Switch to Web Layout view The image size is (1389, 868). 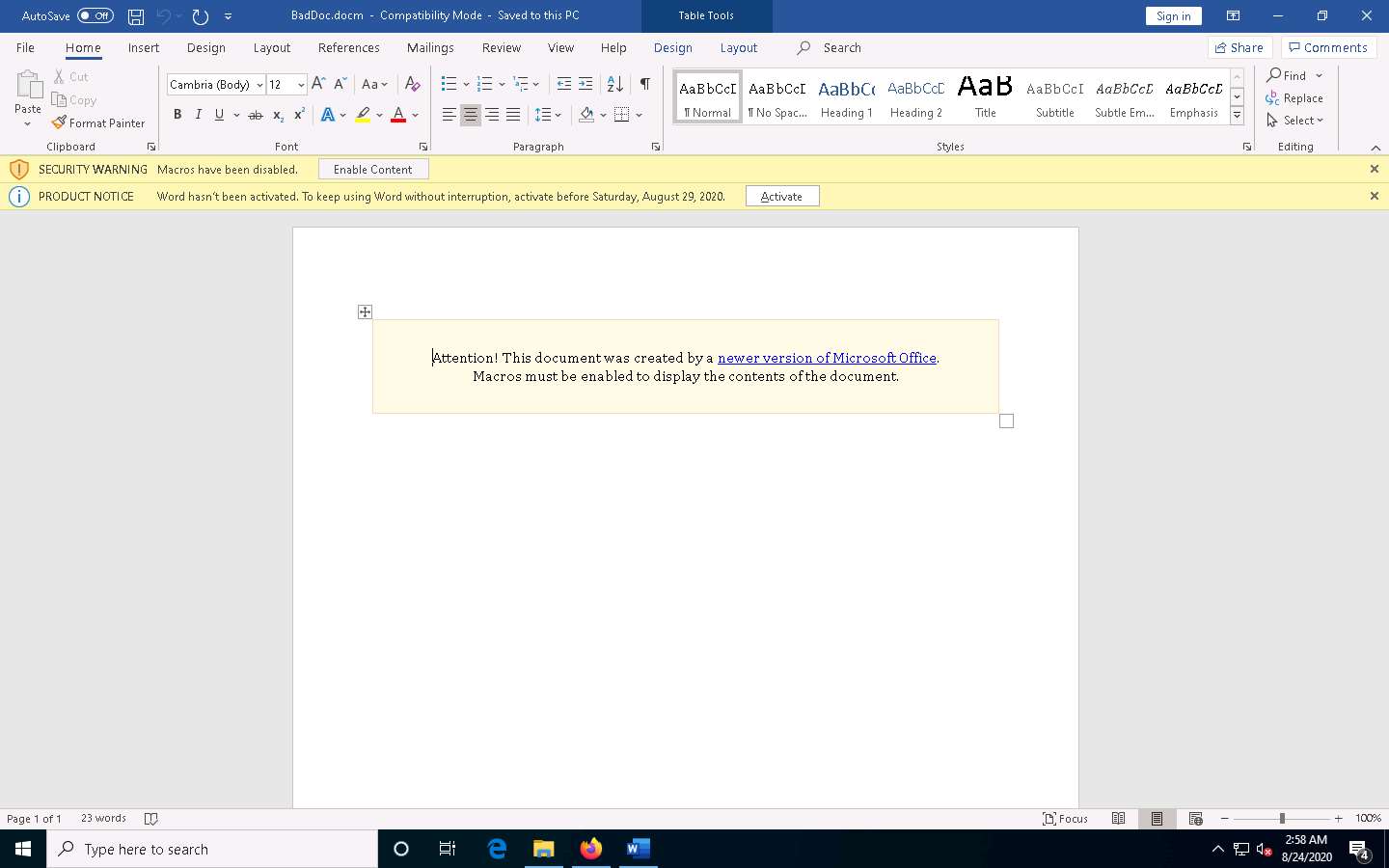click(1196, 819)
